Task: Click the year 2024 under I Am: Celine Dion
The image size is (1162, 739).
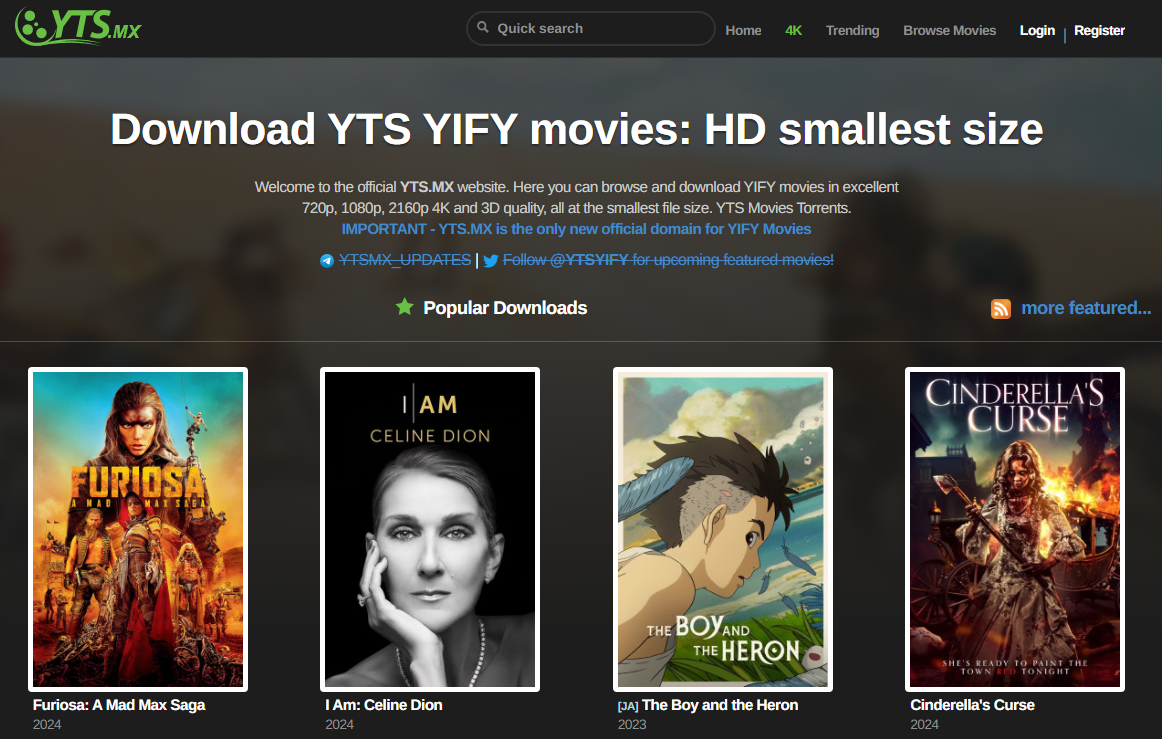Action: (339, 725)
